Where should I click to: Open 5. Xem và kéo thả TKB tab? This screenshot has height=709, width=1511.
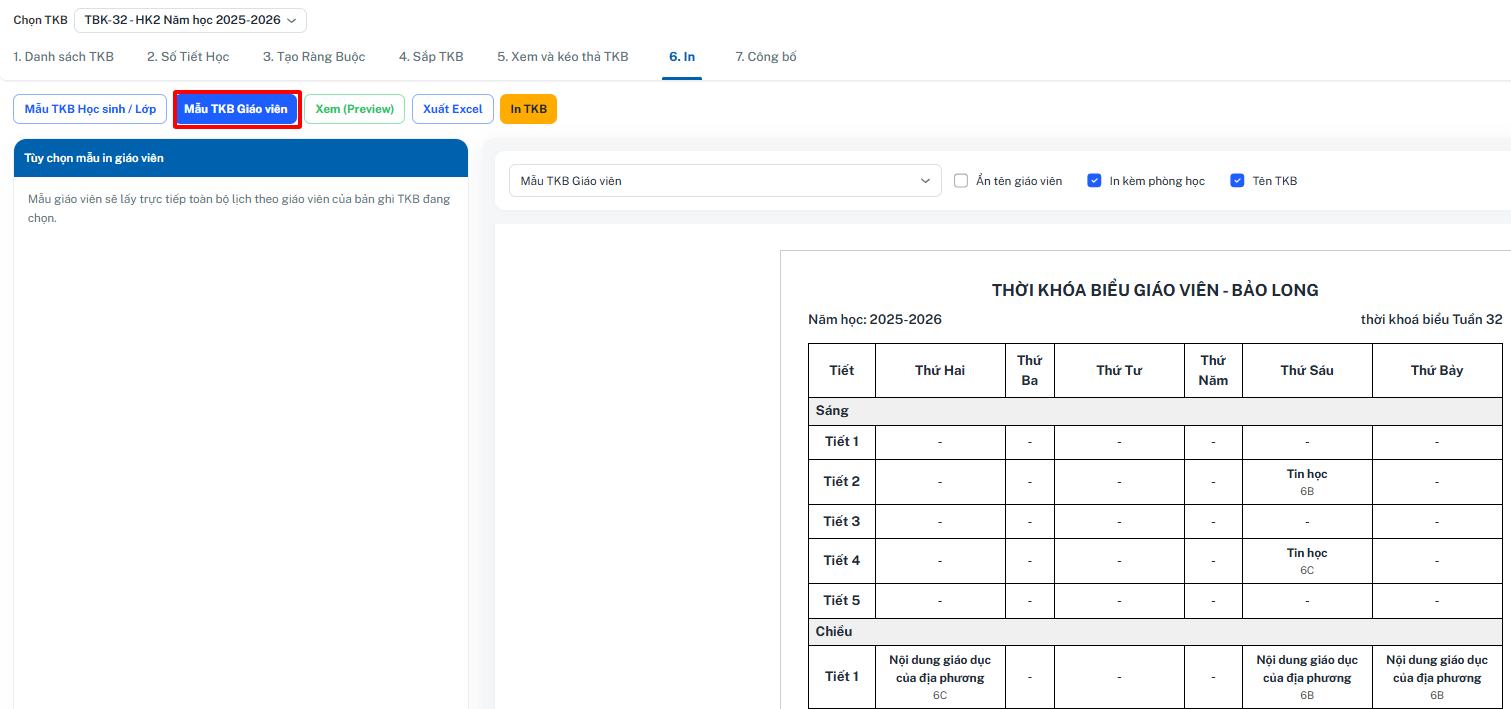(563, 57)
